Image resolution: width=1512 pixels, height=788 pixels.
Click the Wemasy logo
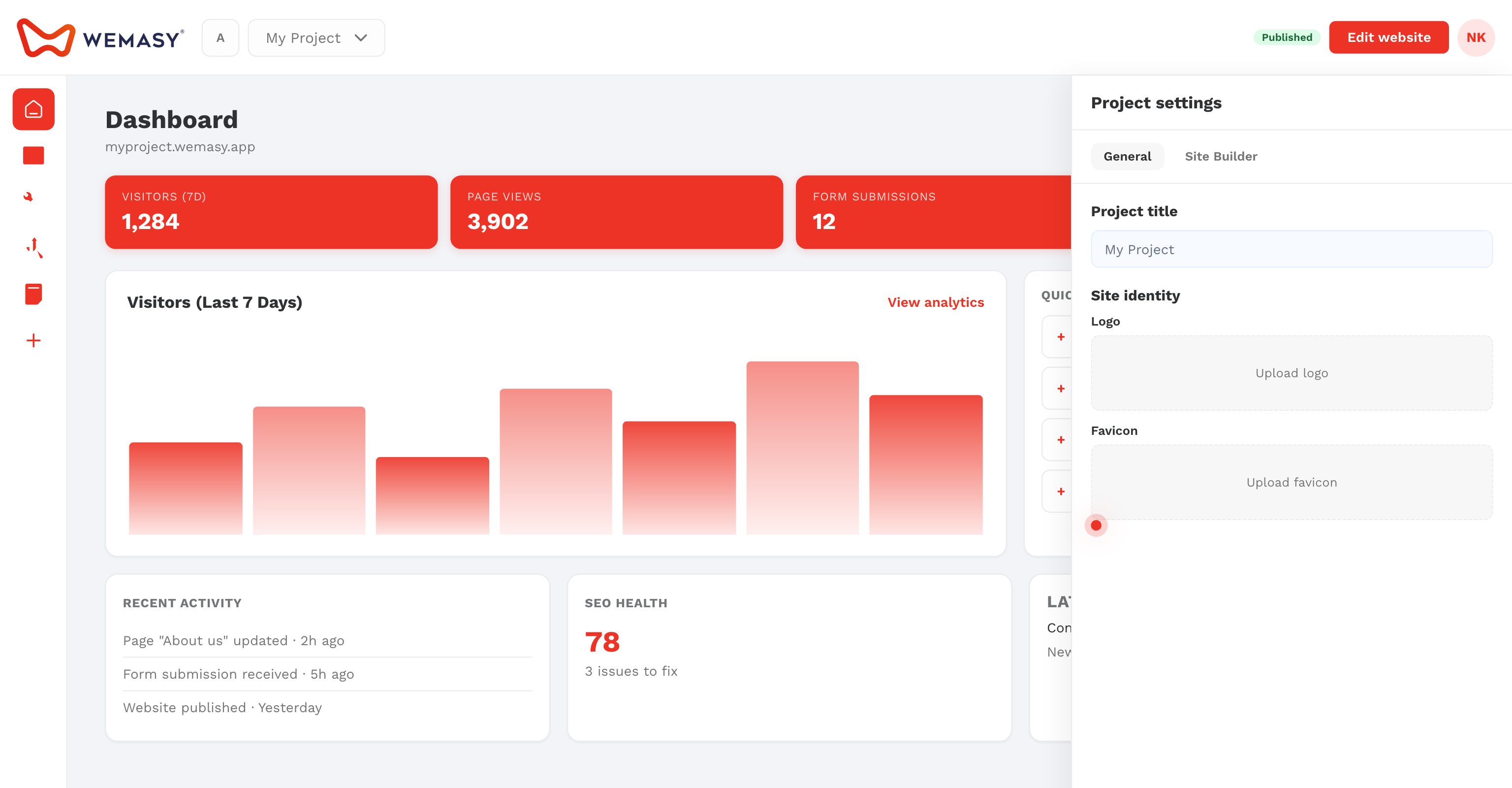point(100,38)
